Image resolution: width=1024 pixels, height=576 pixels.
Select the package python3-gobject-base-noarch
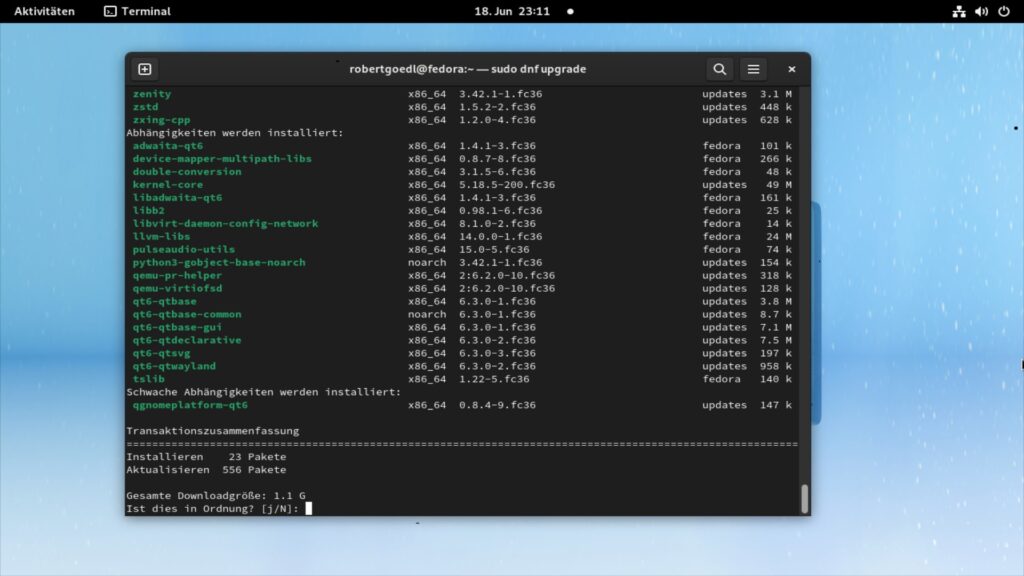pos(219,263)
